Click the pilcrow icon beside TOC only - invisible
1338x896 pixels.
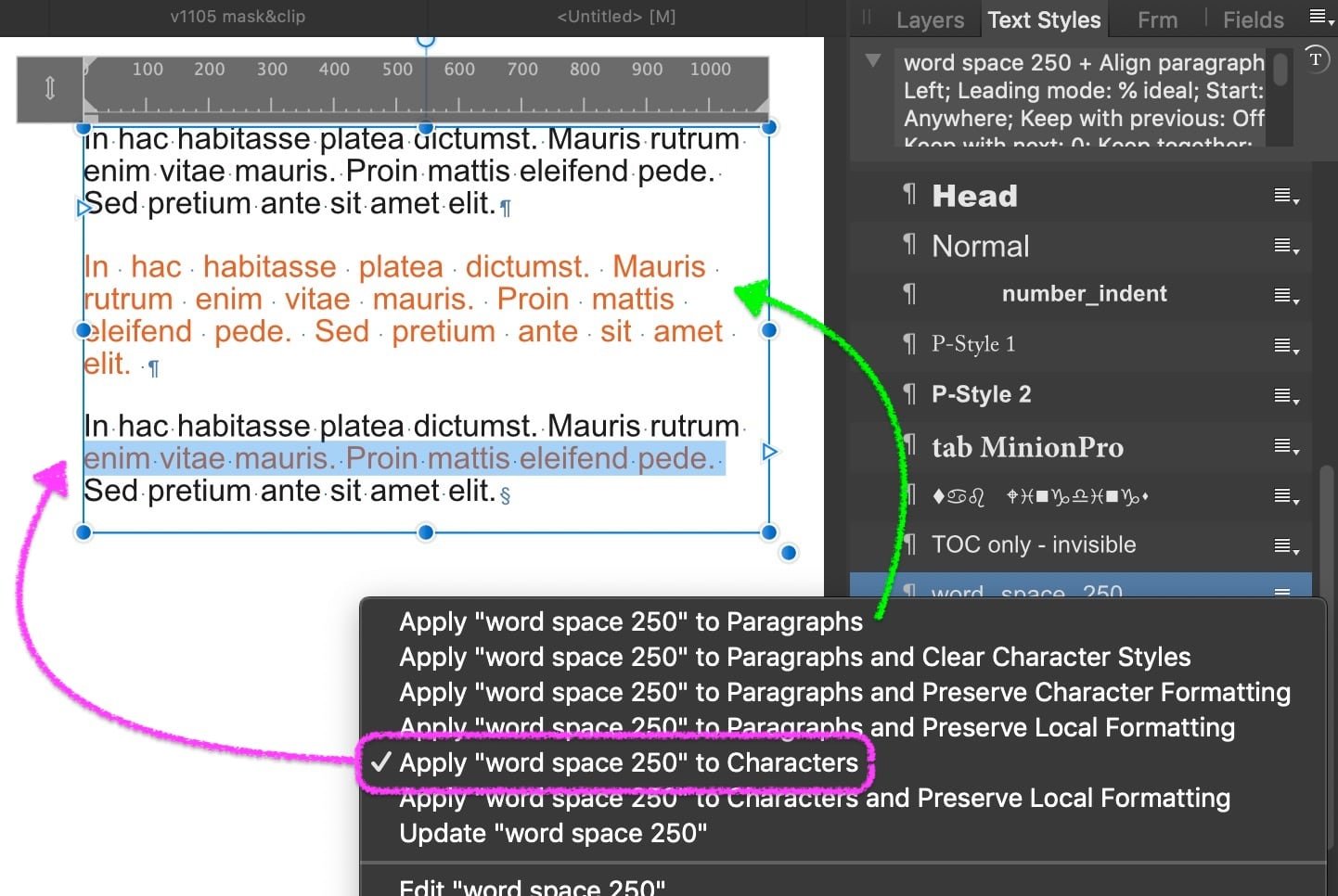click(909, 544)
